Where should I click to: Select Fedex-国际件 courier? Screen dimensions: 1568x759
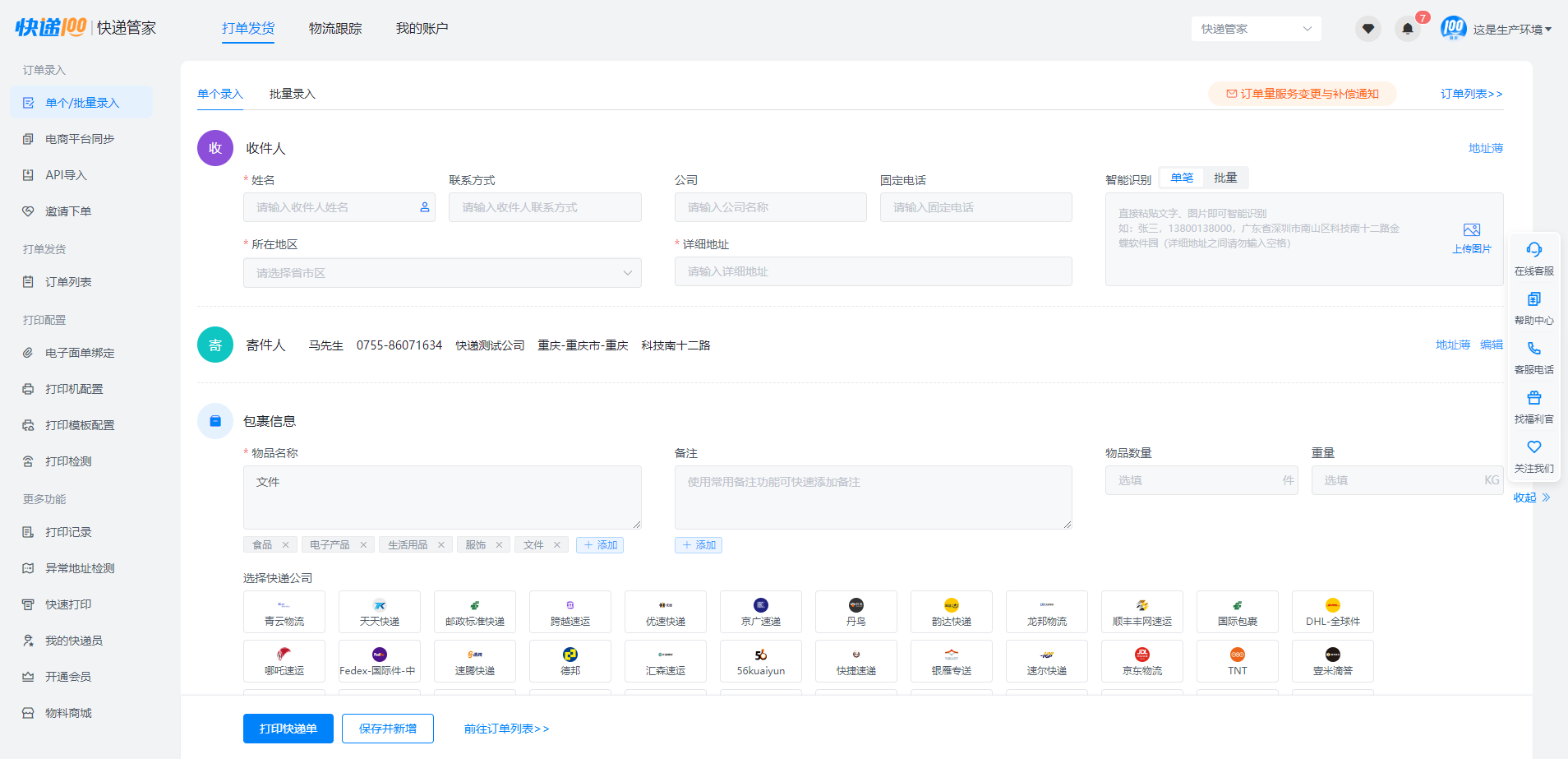click(x=380, y=661)
